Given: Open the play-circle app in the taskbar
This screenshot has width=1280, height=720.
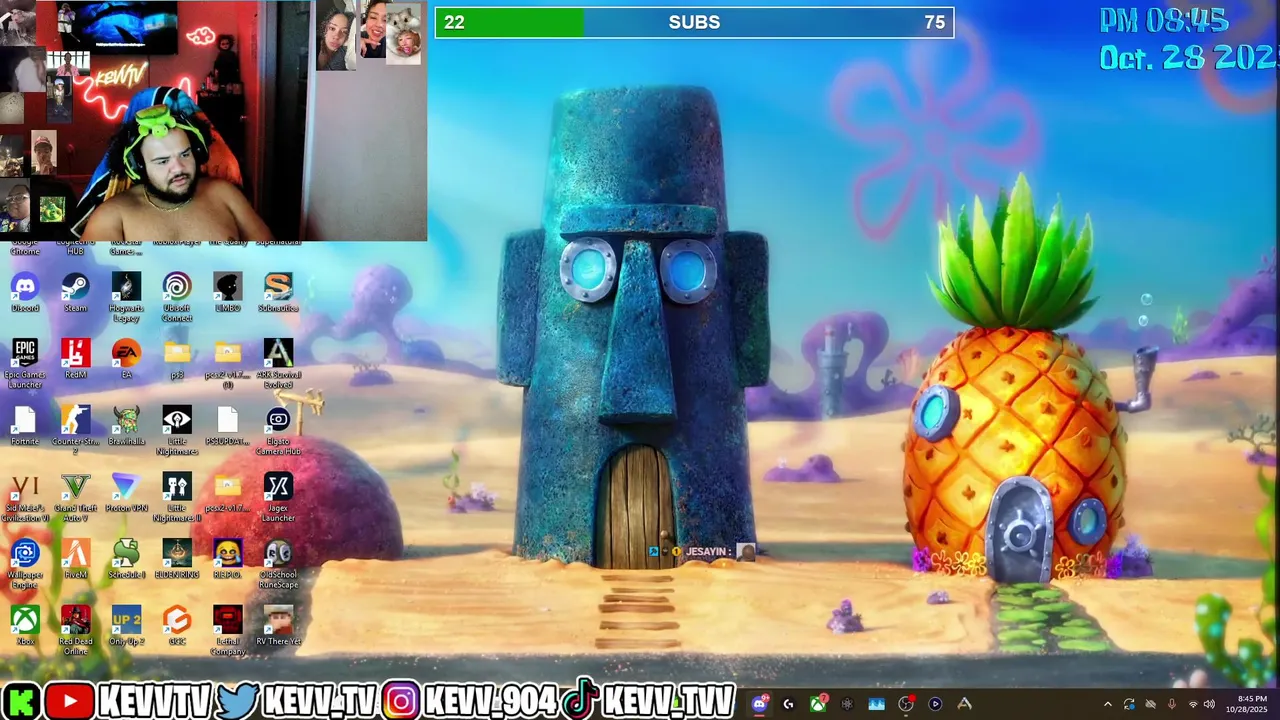Looking at the screenshot, I should pyautogui.click(x=935, y=704).
